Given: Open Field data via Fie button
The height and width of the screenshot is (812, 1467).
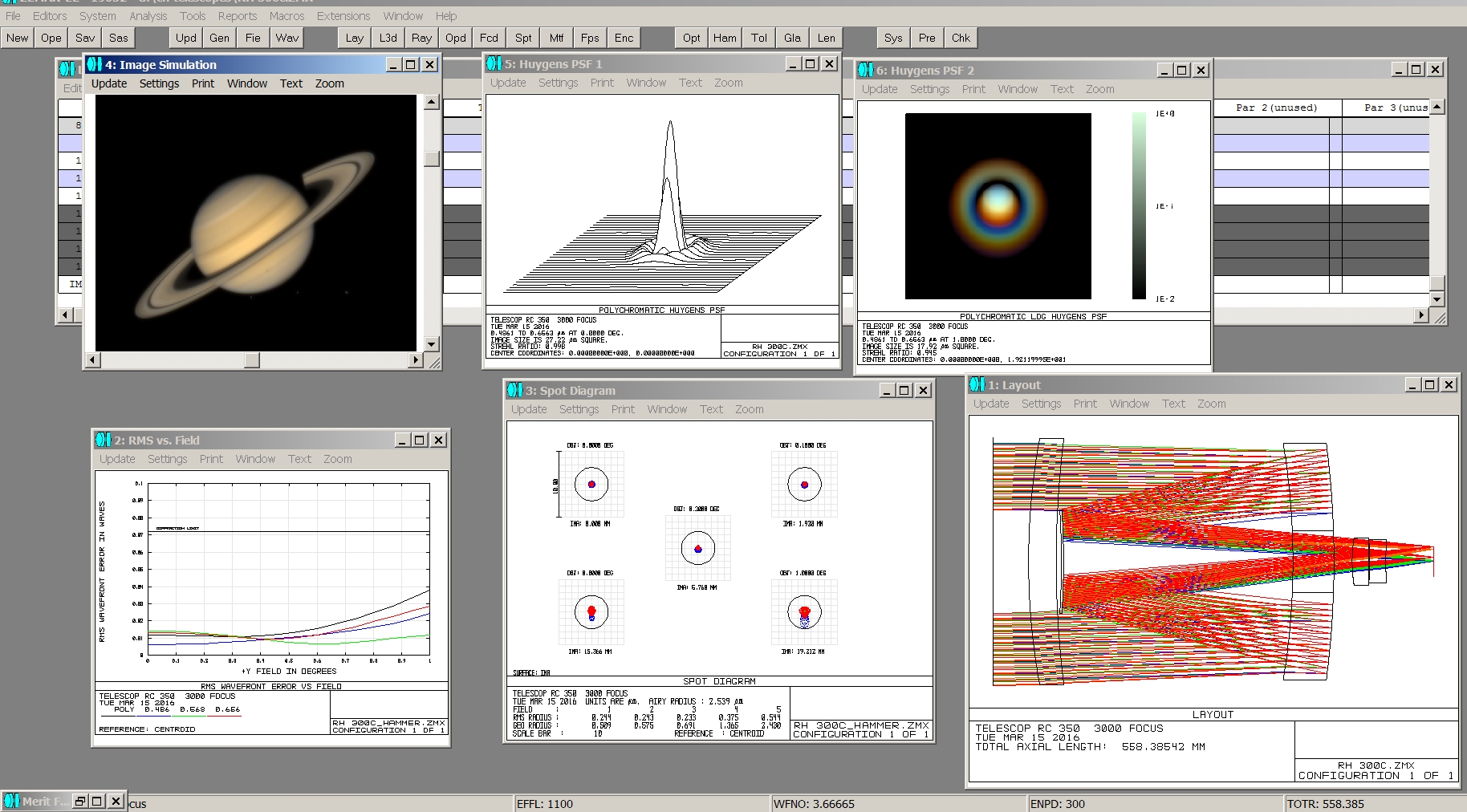Looking at the screenshot, I should pos(253,38).
